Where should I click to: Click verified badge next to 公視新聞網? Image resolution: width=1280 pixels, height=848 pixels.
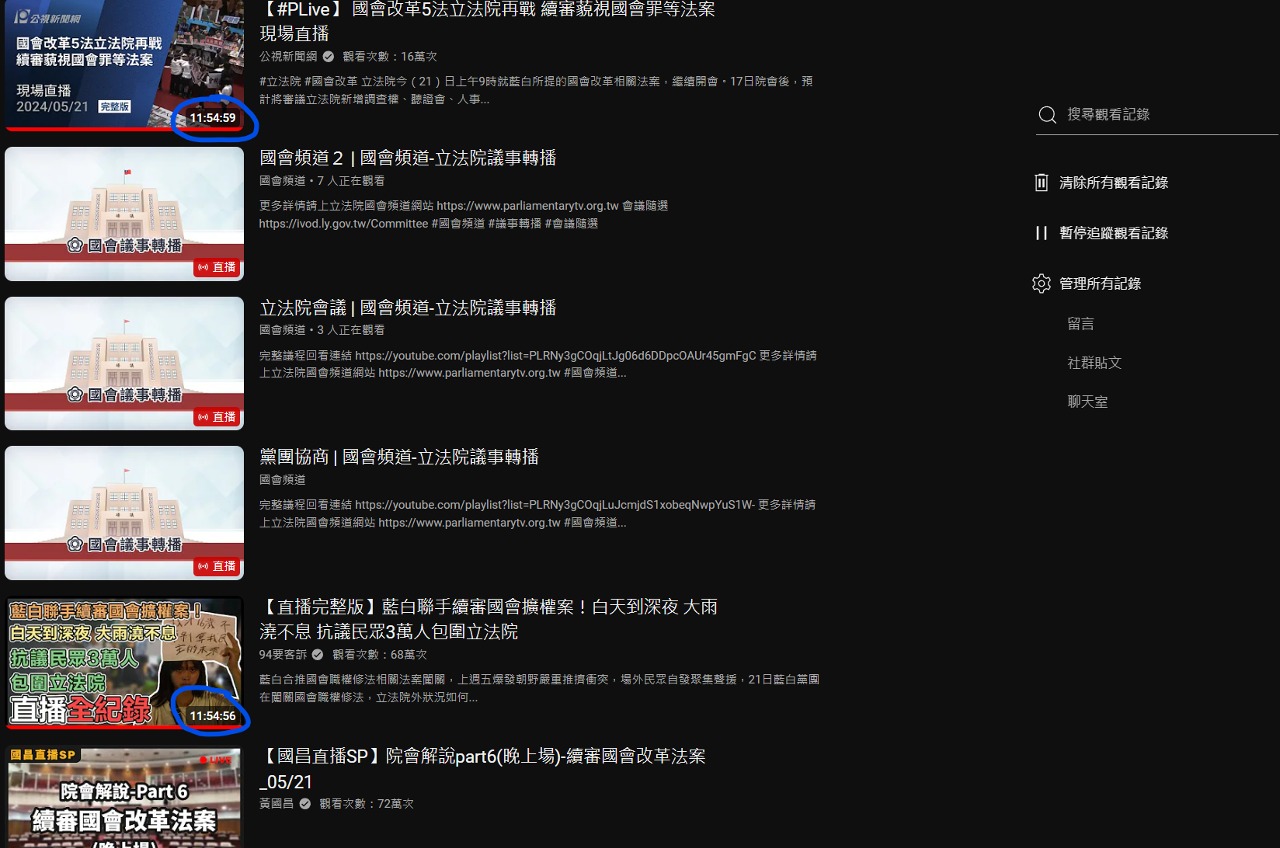pos(328,57)
